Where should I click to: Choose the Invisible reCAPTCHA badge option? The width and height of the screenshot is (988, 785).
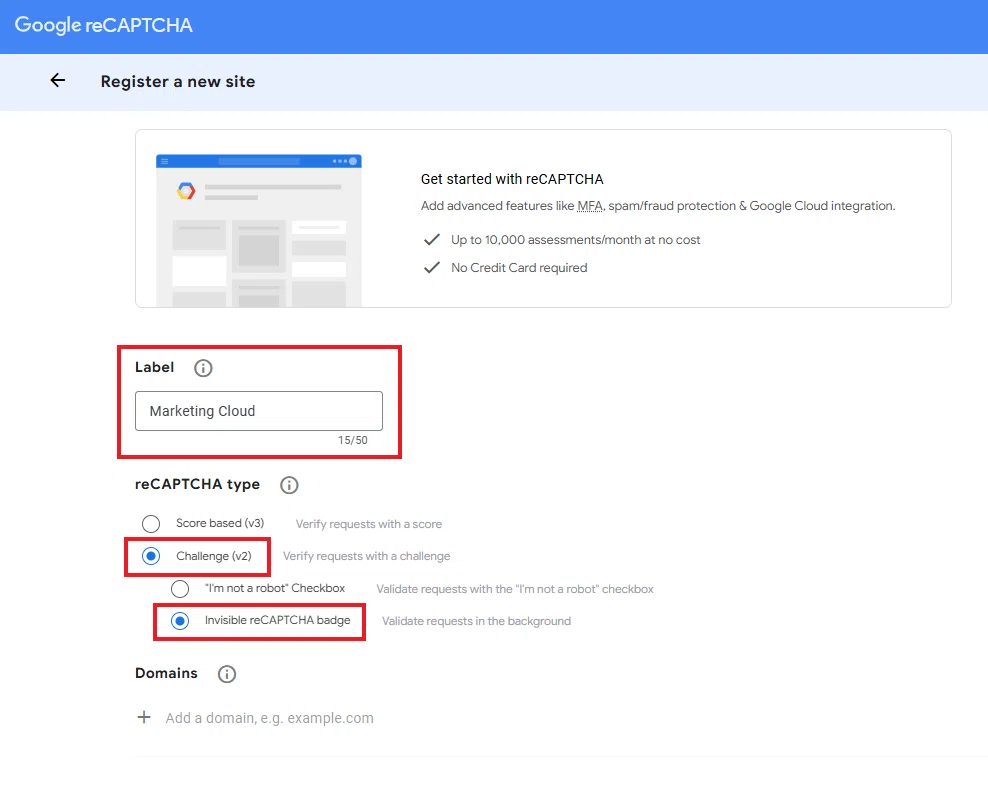tap(180, 621)
